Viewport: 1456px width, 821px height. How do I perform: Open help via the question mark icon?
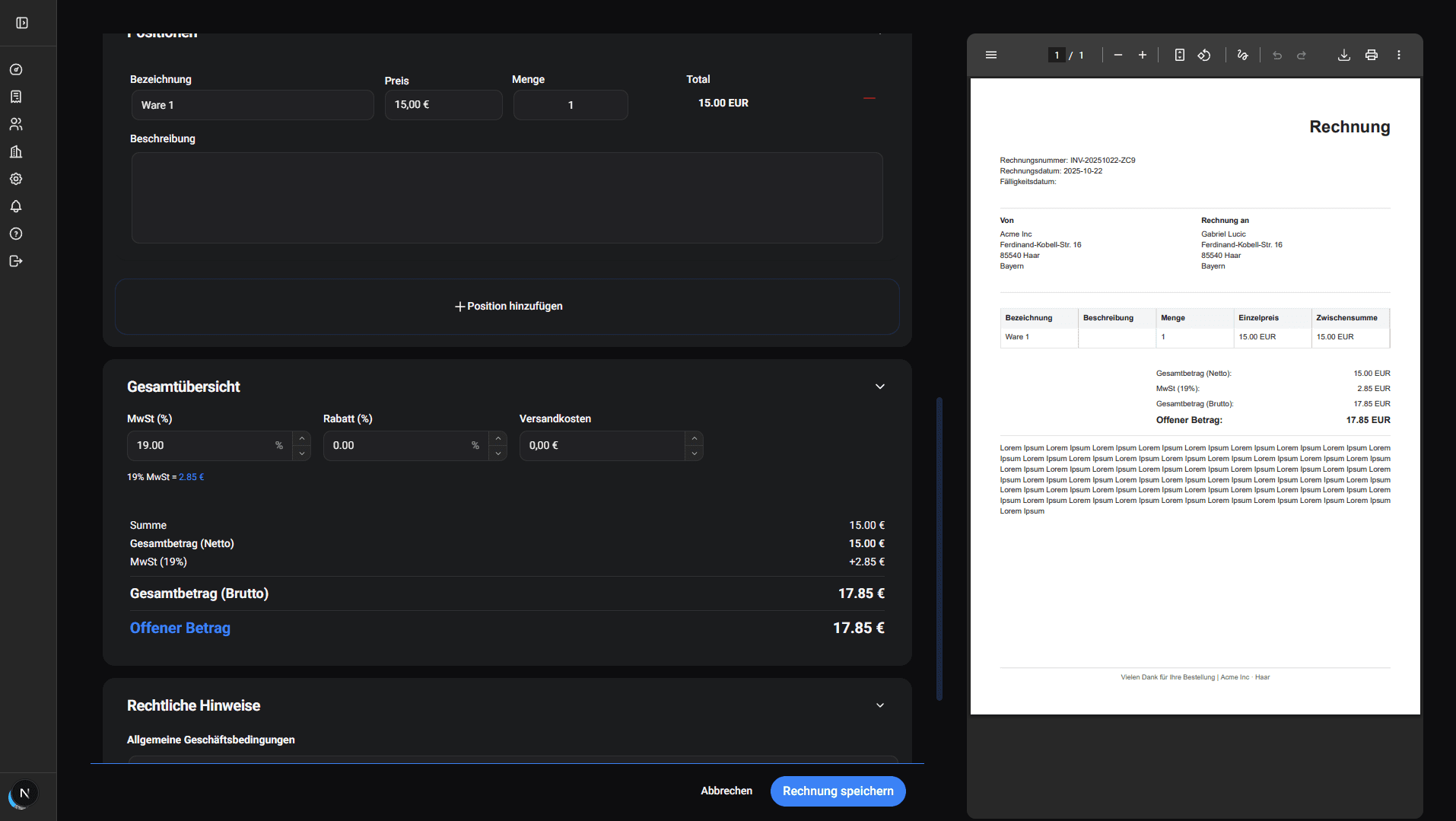pos(16,234)
